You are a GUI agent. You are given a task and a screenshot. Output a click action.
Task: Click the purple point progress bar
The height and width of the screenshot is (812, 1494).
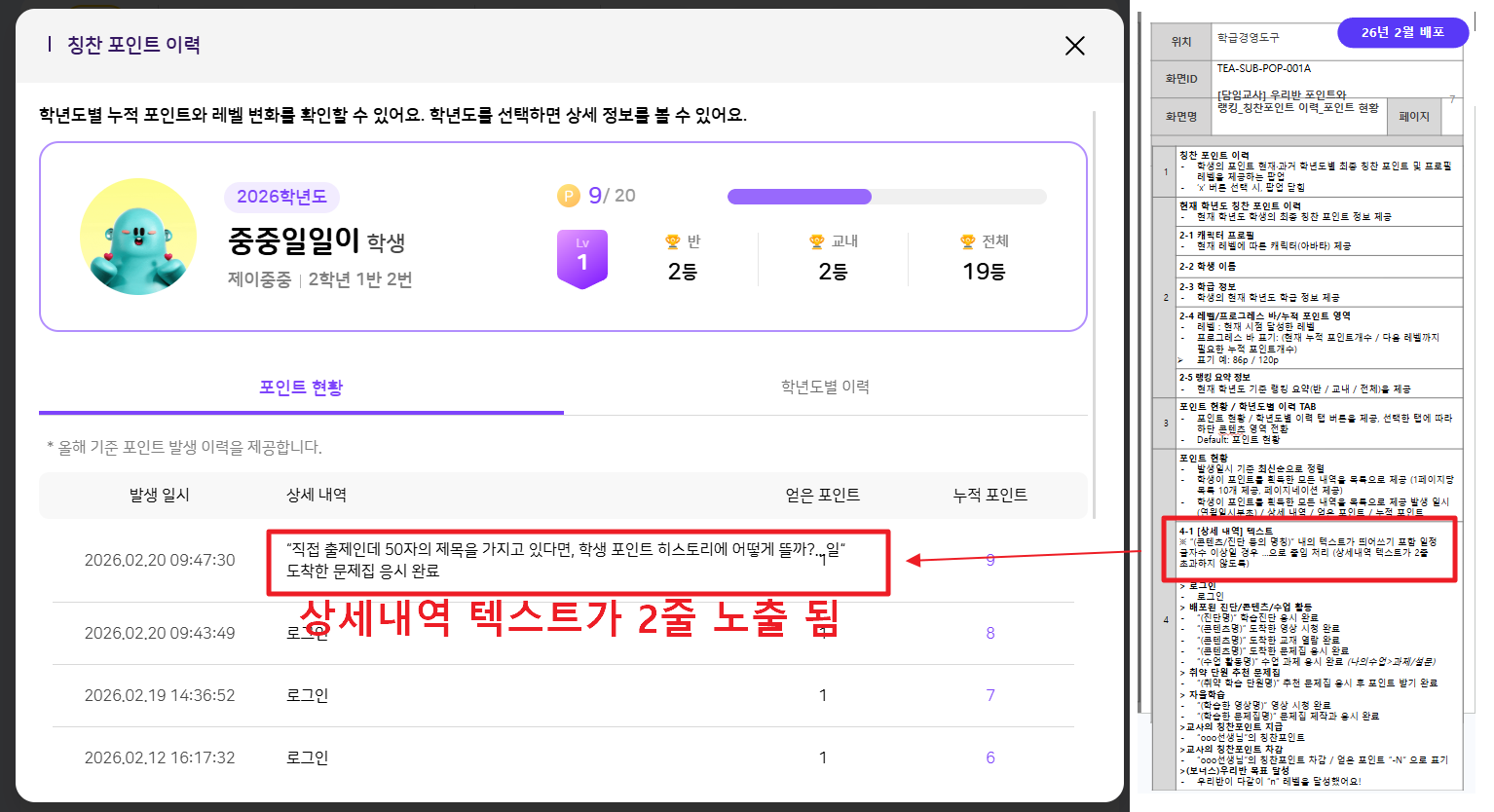799,197
